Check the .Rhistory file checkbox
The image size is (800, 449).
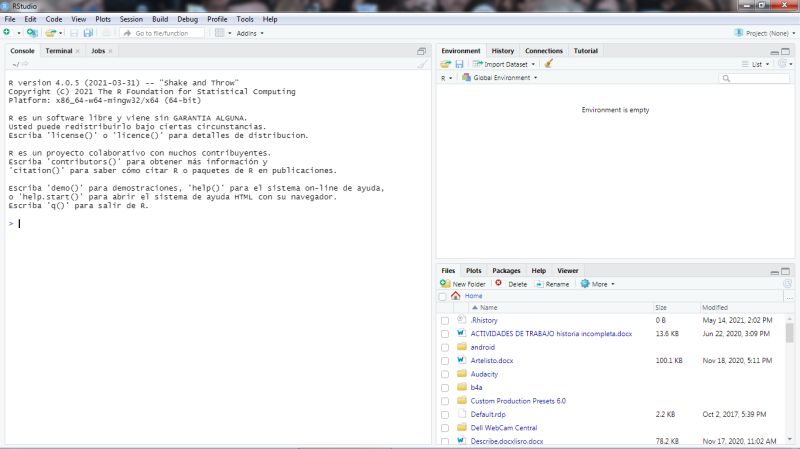pos(445,320)
